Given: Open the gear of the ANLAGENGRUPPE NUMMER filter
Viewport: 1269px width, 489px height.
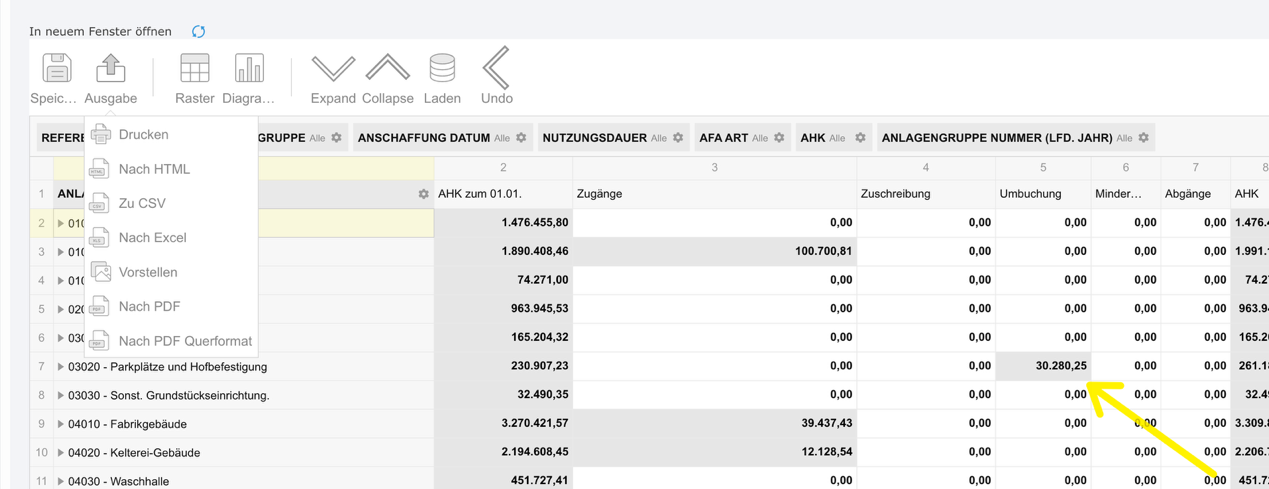Looking at the screenshot, I should 1144,138.
